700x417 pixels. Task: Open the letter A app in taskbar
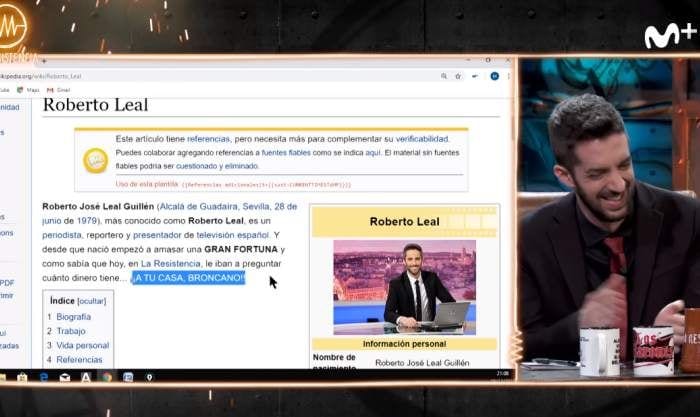click(x=86, y=377)
